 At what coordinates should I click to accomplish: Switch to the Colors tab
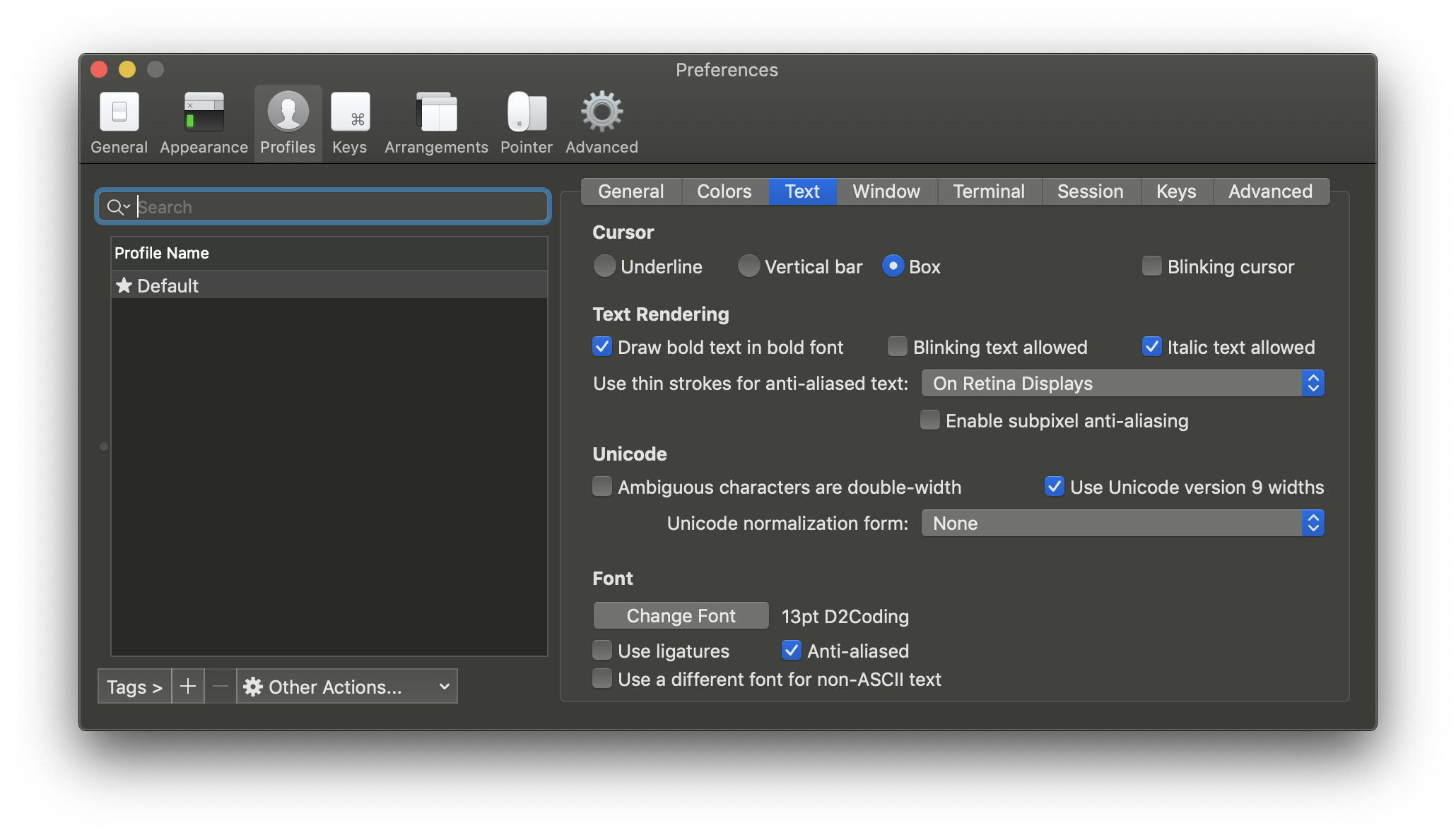click(x=724, y=191)
